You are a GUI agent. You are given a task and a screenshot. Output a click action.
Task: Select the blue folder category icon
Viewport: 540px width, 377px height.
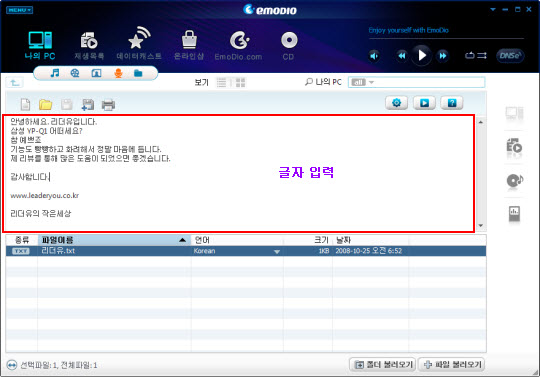(138, 73)
